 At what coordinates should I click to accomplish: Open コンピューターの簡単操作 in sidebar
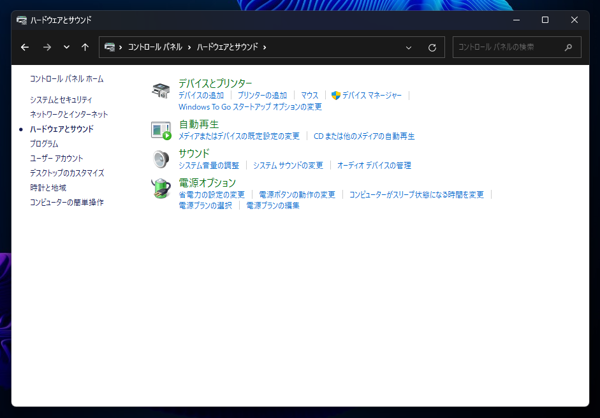click(67, 202)
